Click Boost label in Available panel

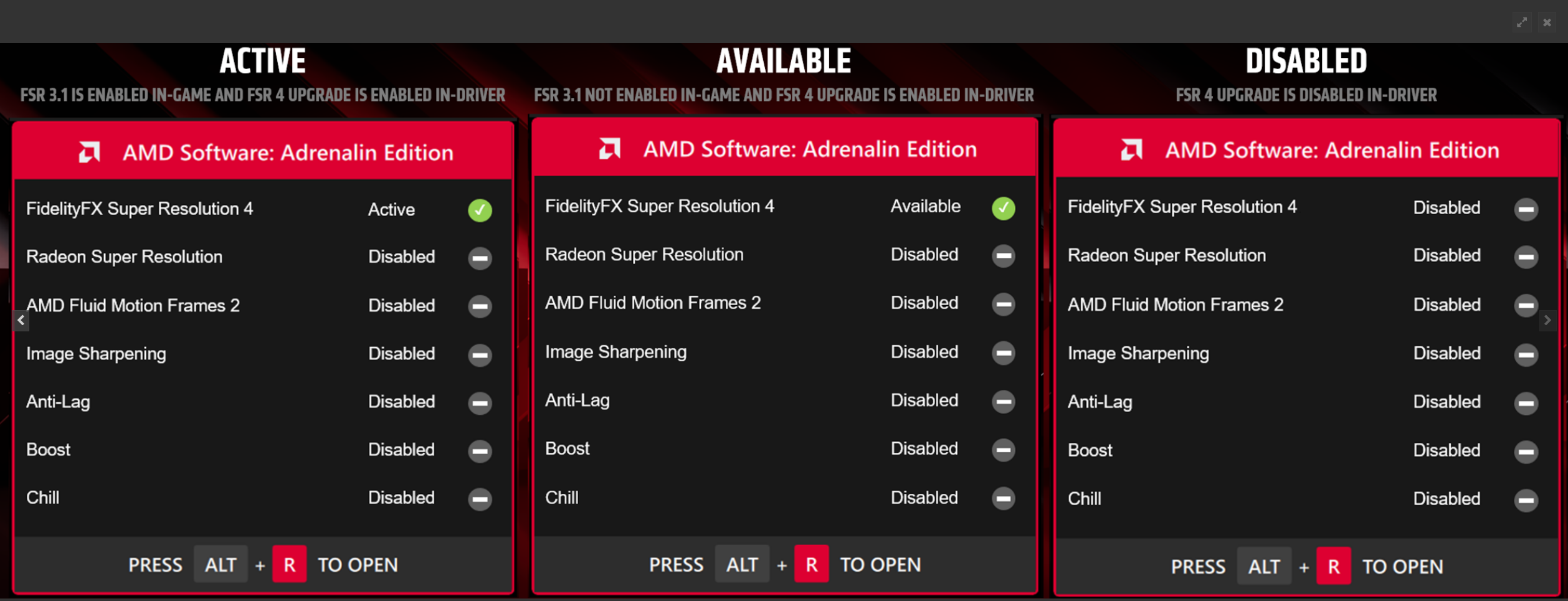point(567,448)
